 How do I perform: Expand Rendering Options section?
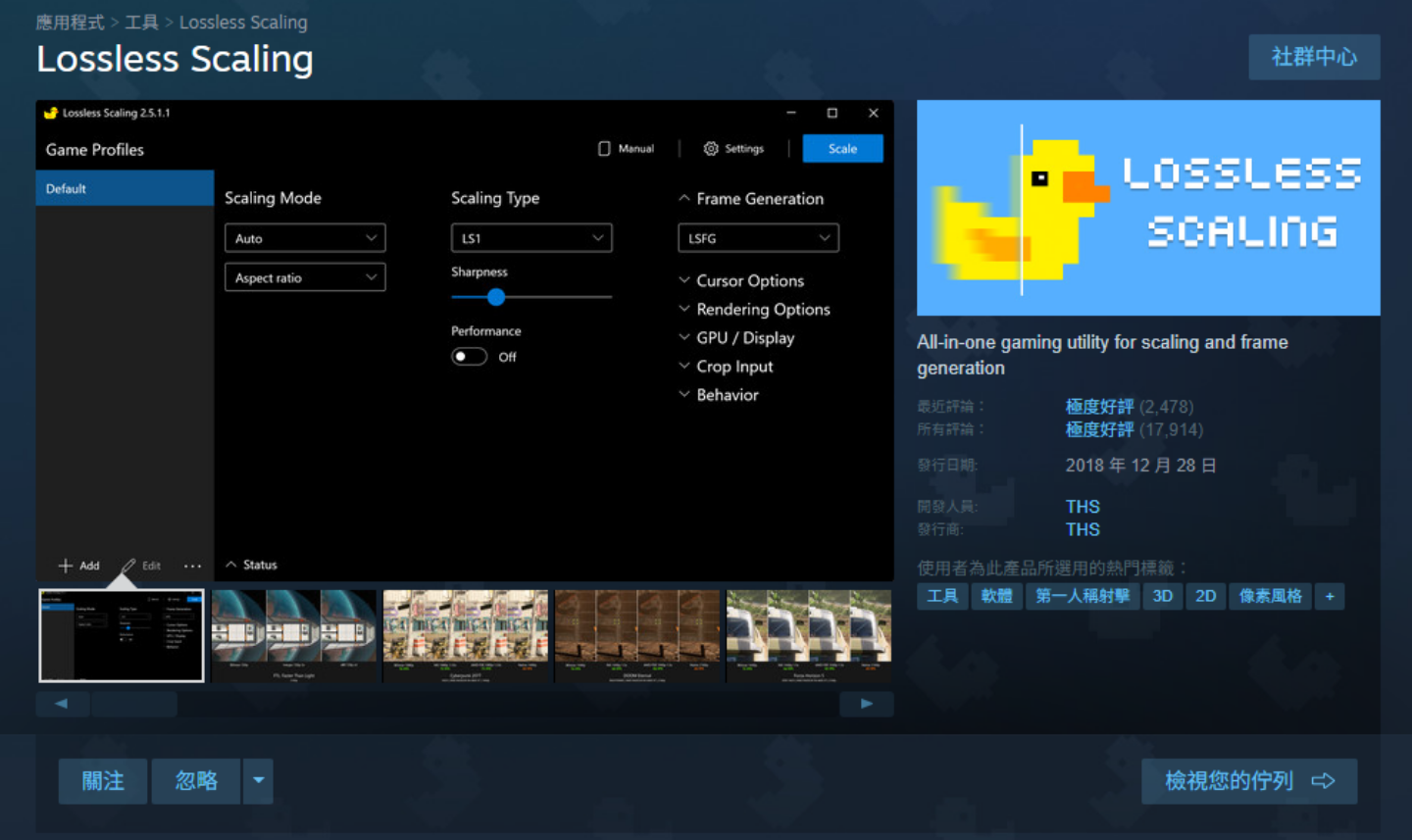754,309
